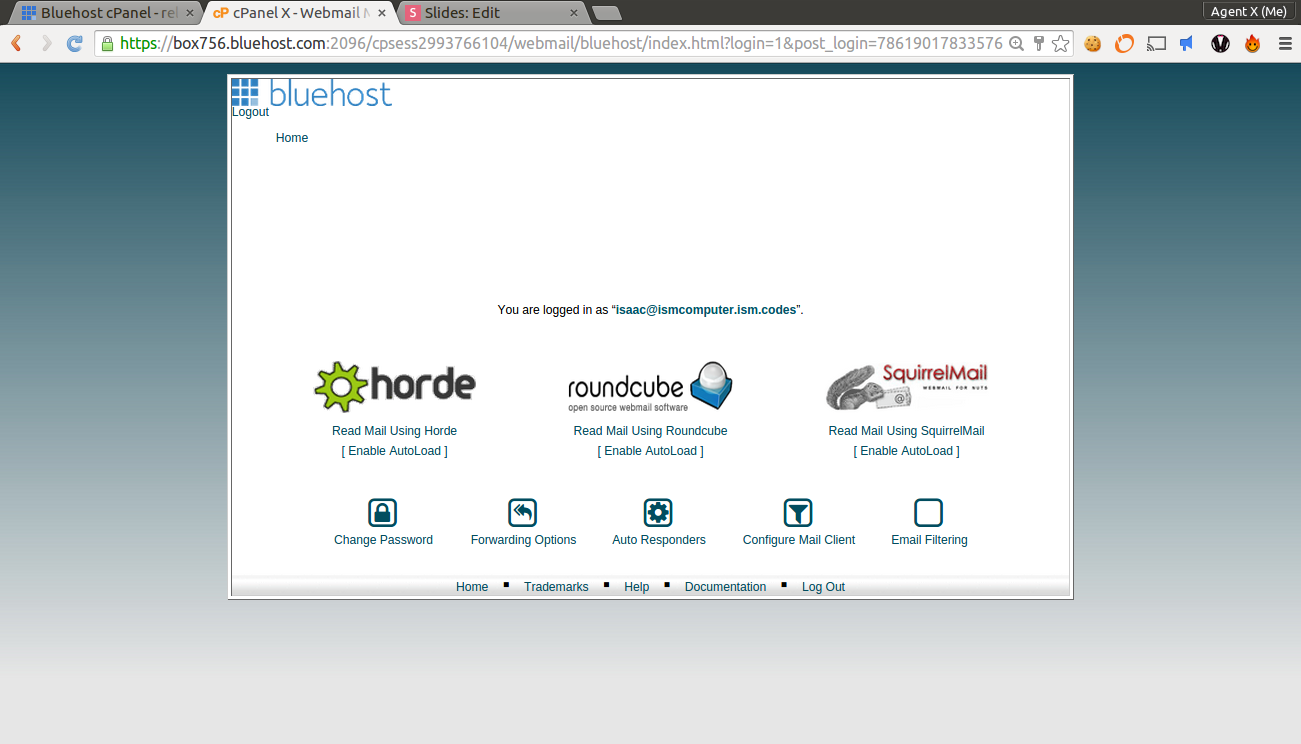
Task: Enable AutoLoad for SquirrelMail
Action: point(906,451)
